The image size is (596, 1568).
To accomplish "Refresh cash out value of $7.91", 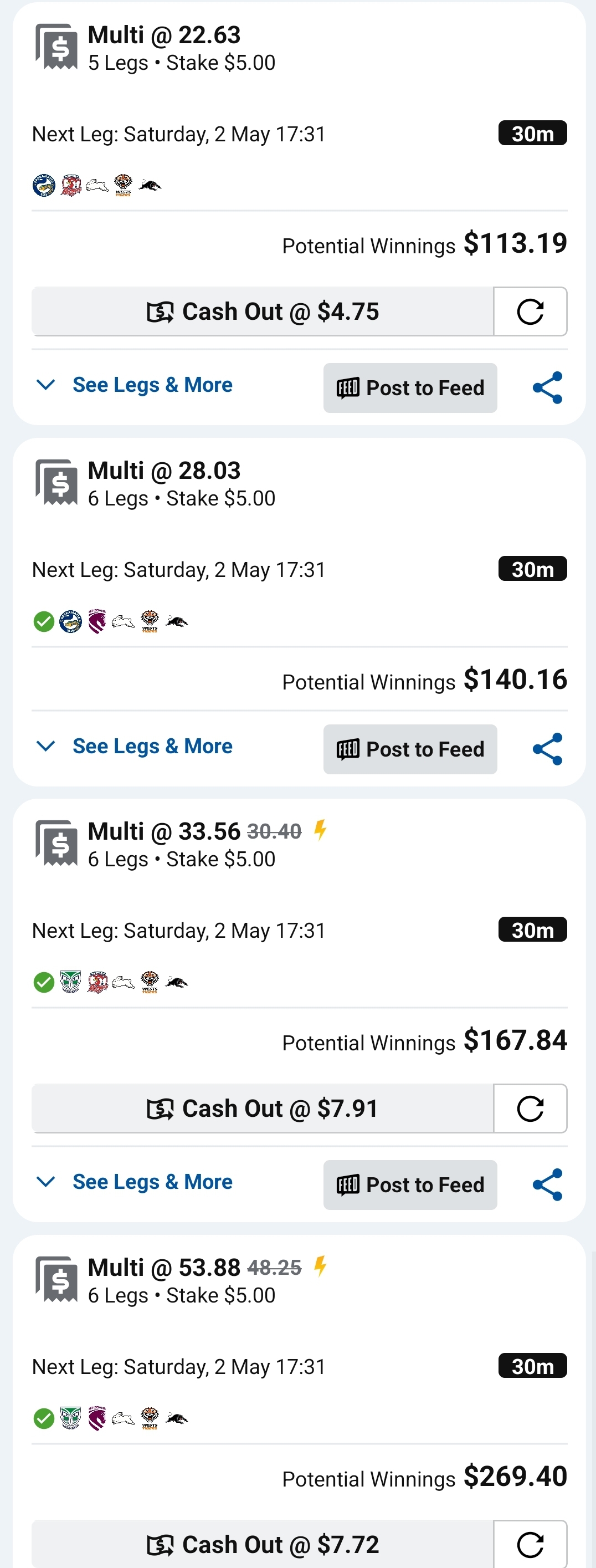I will tap(530, 1109).
